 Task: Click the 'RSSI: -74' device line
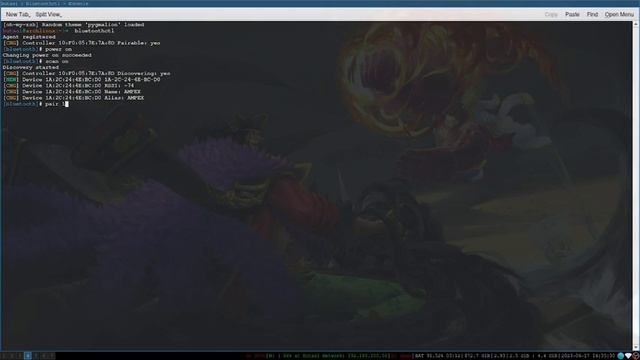[68, 86]
